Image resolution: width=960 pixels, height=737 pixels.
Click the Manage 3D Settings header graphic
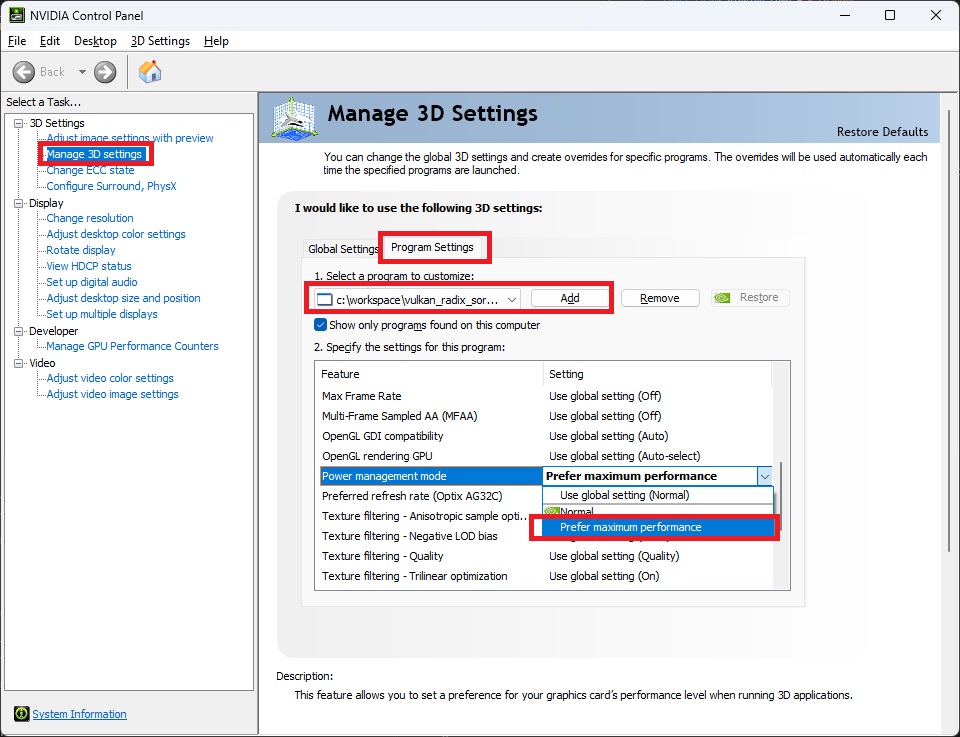click(294, 117)
